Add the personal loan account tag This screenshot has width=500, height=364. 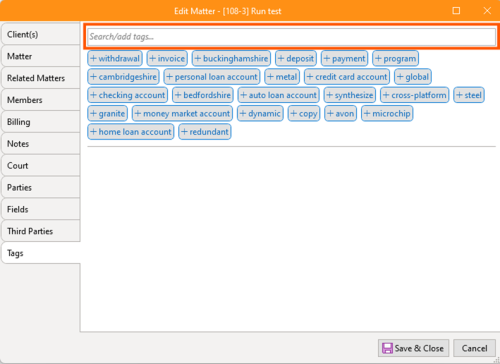pyautogui.click(x=212, y=77)
